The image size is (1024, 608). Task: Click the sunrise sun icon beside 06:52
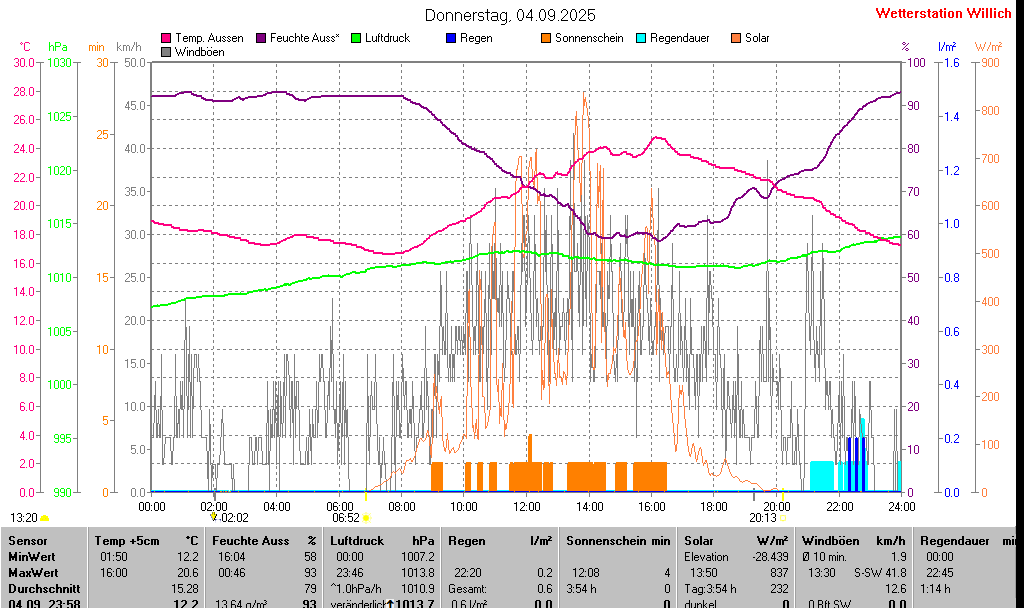[x=367, y=518]
